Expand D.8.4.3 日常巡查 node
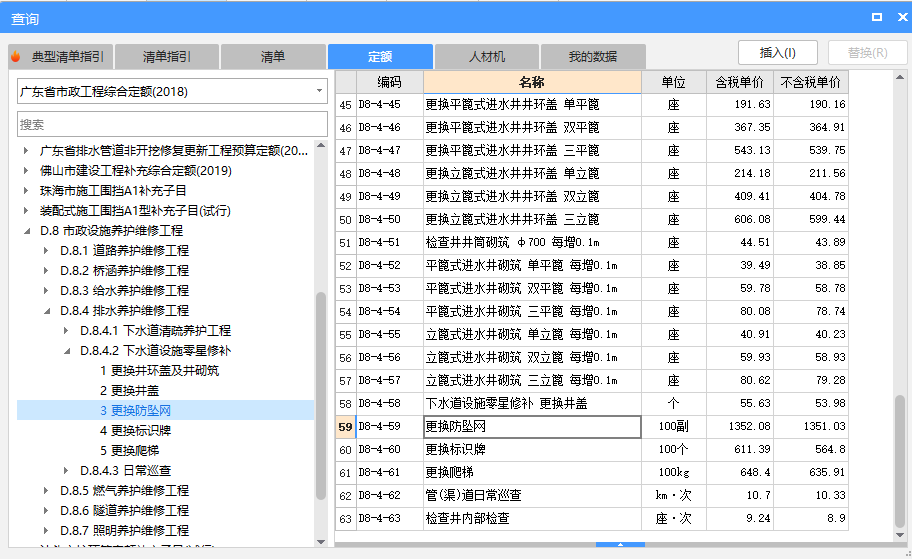912x559 pixels. coord(66,470)
